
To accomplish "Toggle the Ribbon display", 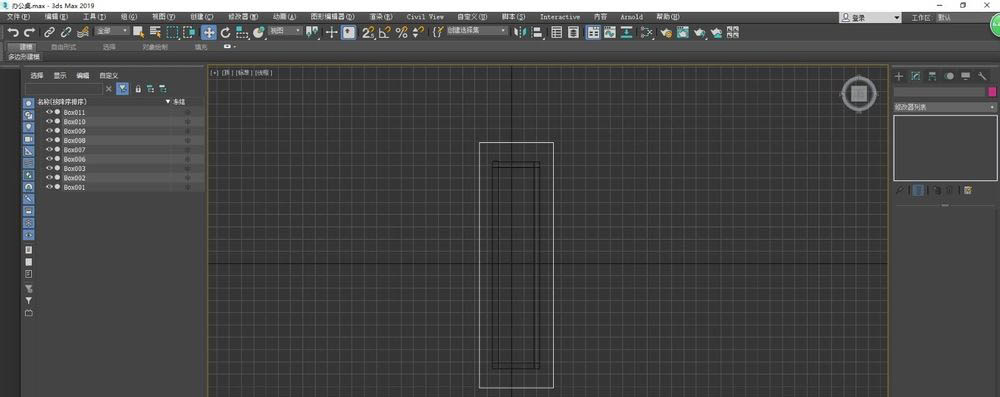I will pos(593,32).
